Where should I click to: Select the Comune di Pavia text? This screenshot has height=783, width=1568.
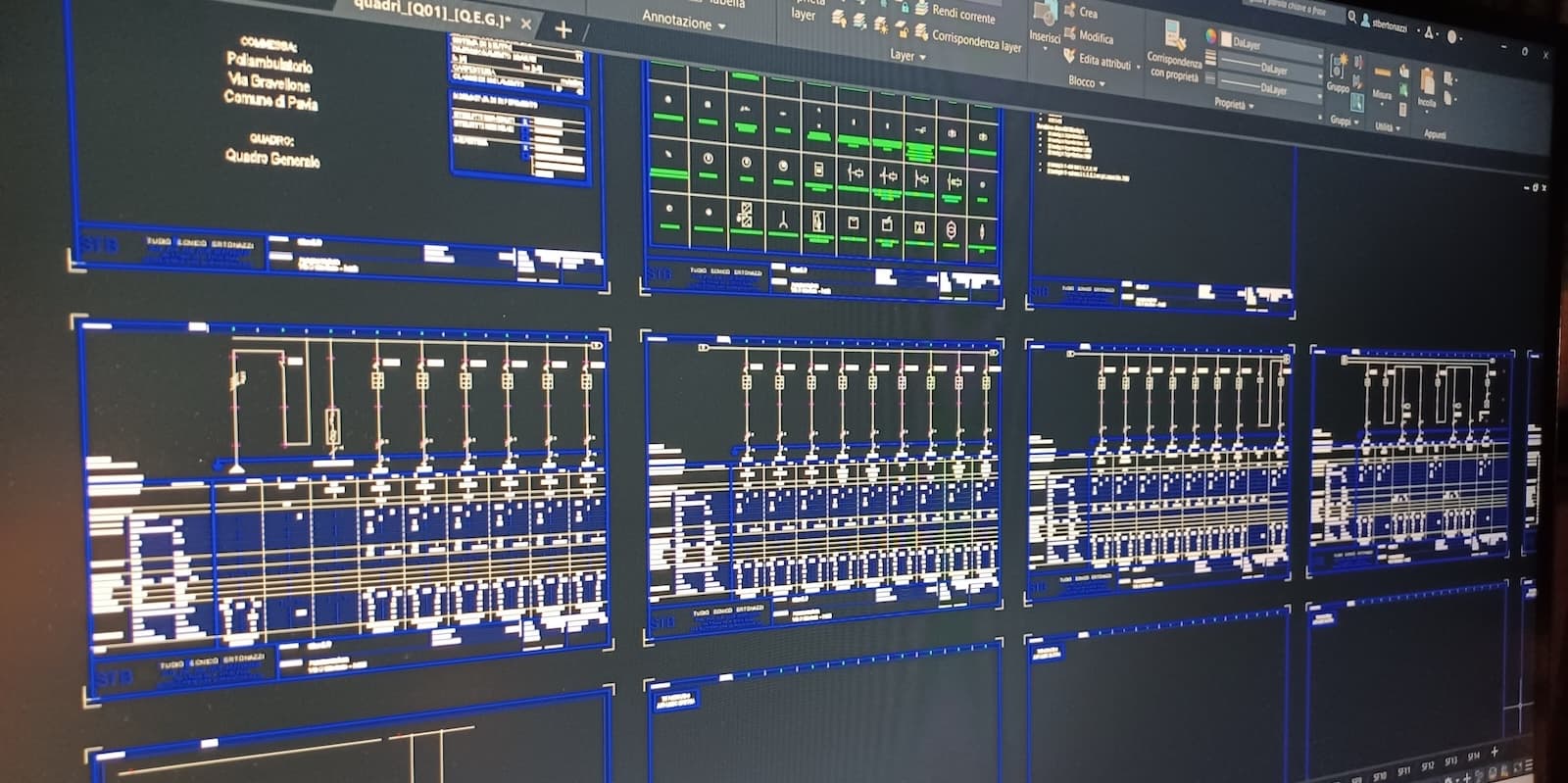click(x=271, y=100)
